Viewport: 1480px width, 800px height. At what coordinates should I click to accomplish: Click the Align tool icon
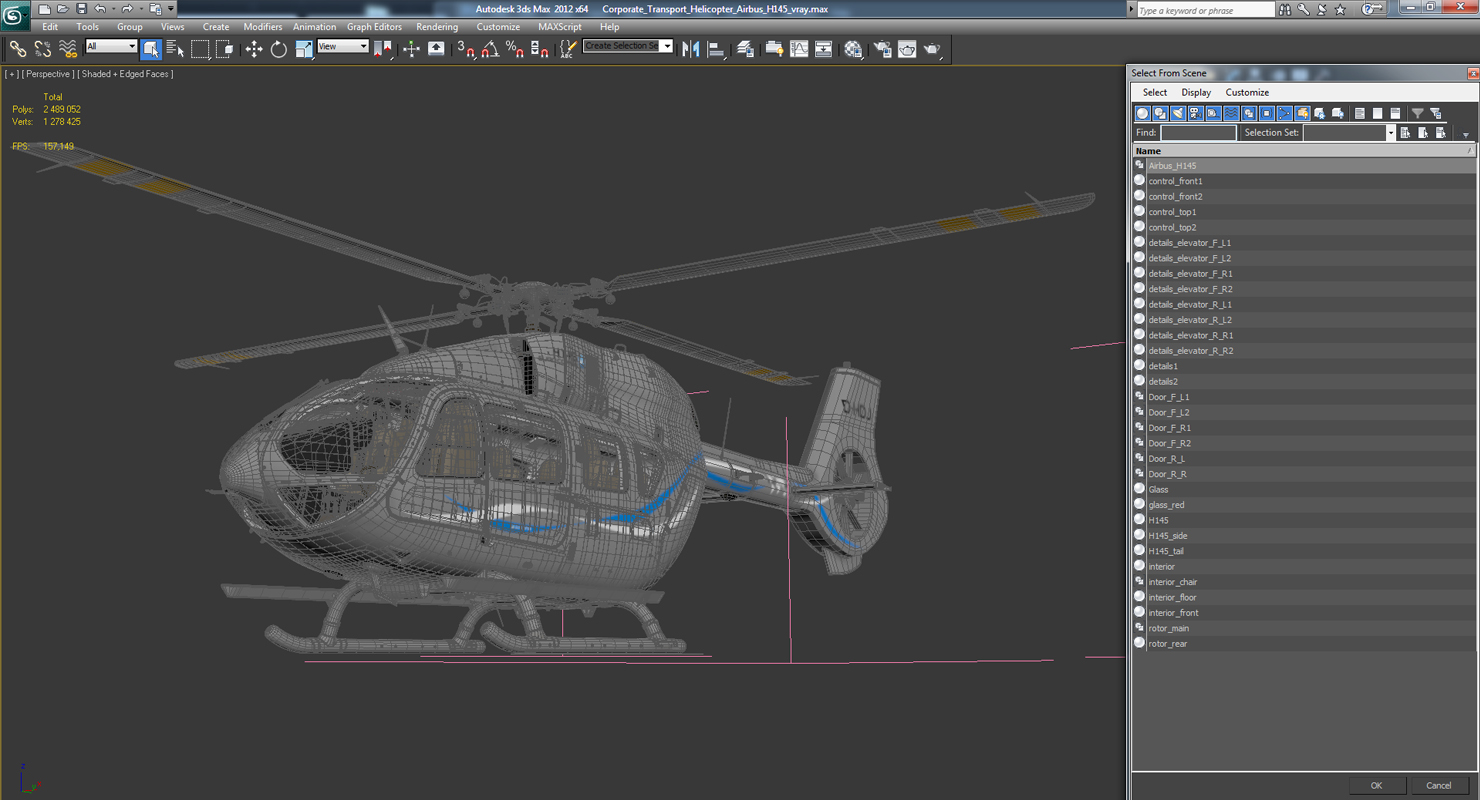coord(716,48)
